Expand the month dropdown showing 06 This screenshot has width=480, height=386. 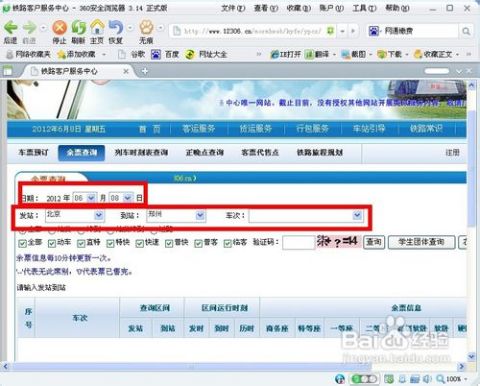tap(91, 198)
